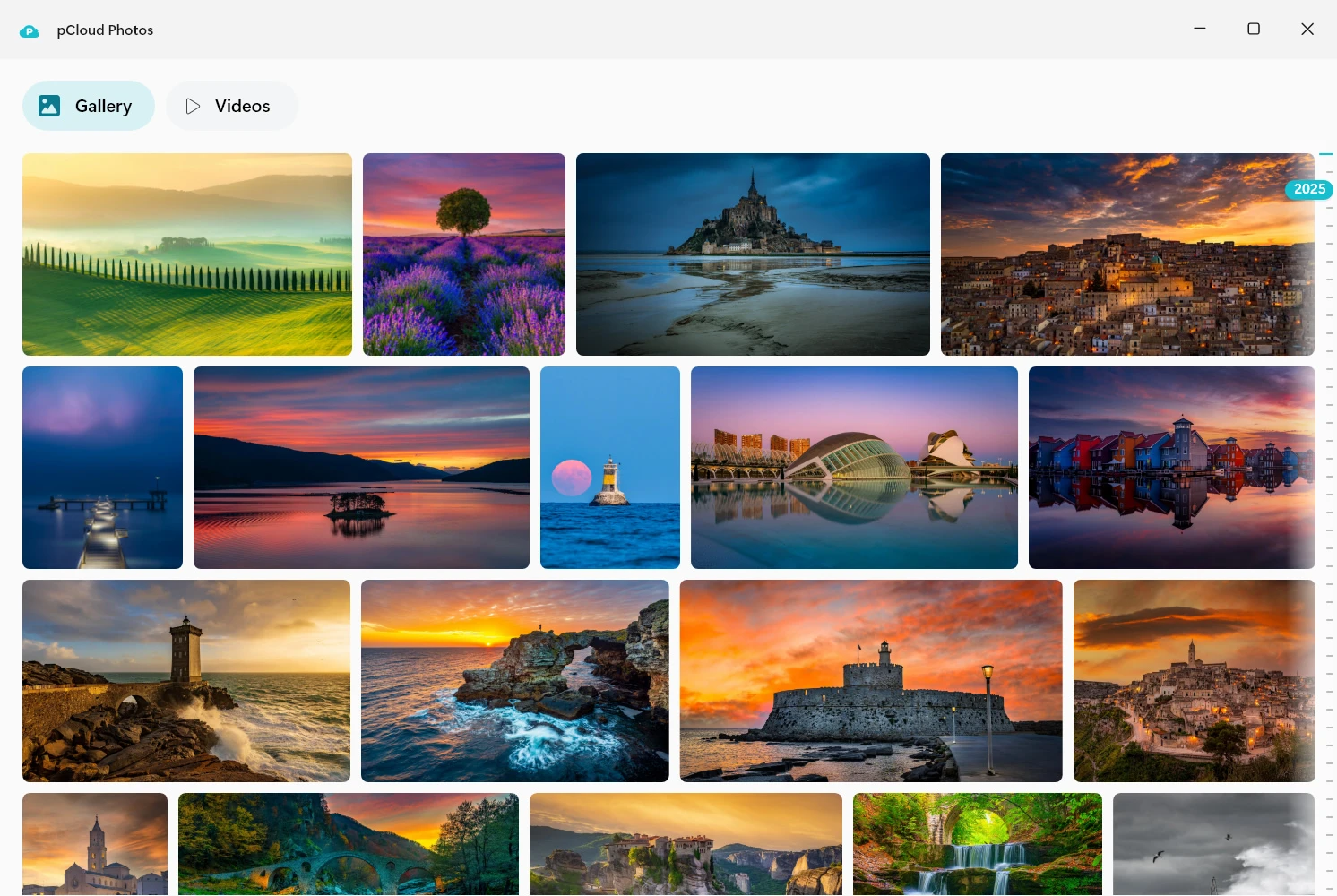Open the colorful houses reflection photo
1337x896 pixels.
click(1172, 468)
